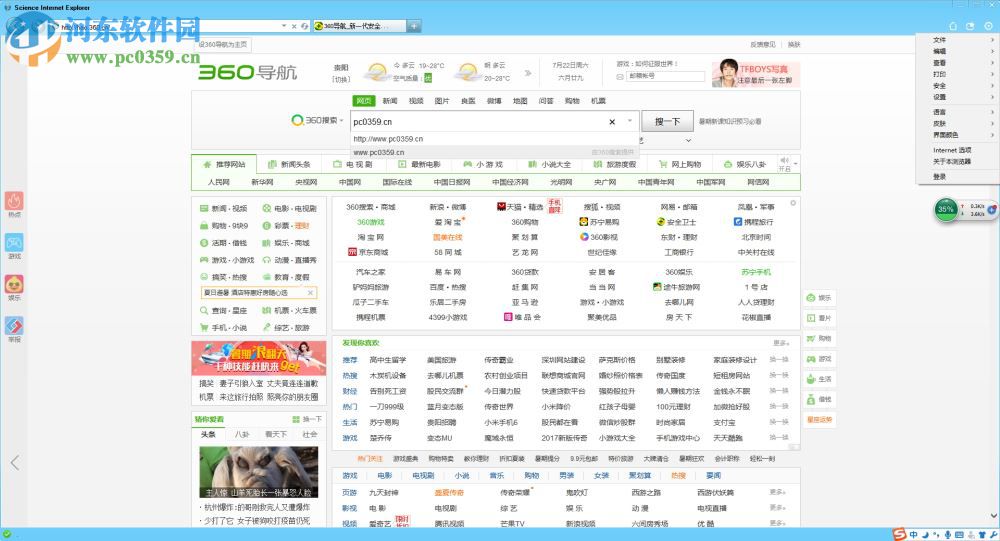Switch search type to 视频

416,101
